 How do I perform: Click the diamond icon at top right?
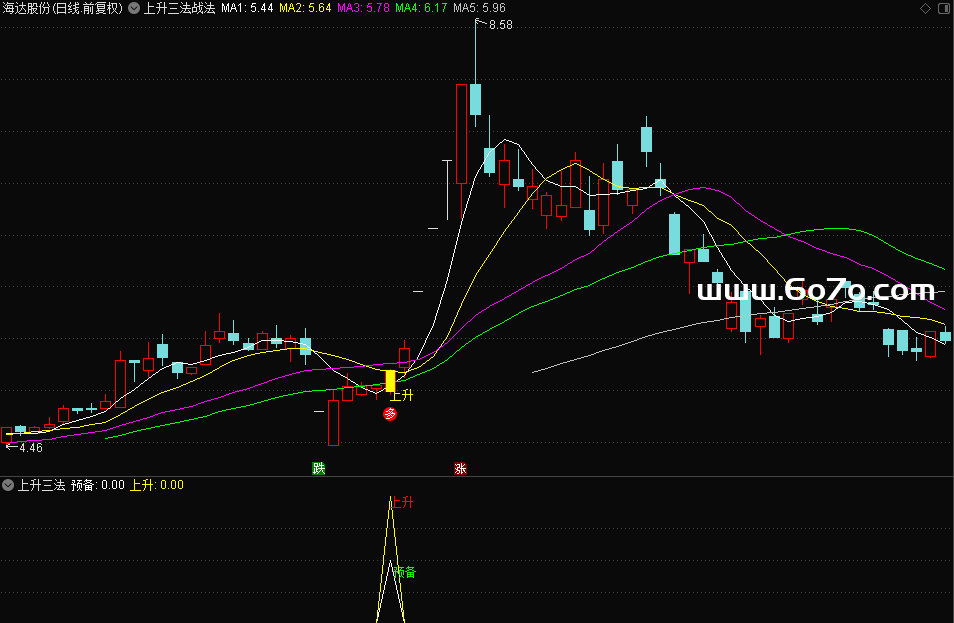[925, 9]
